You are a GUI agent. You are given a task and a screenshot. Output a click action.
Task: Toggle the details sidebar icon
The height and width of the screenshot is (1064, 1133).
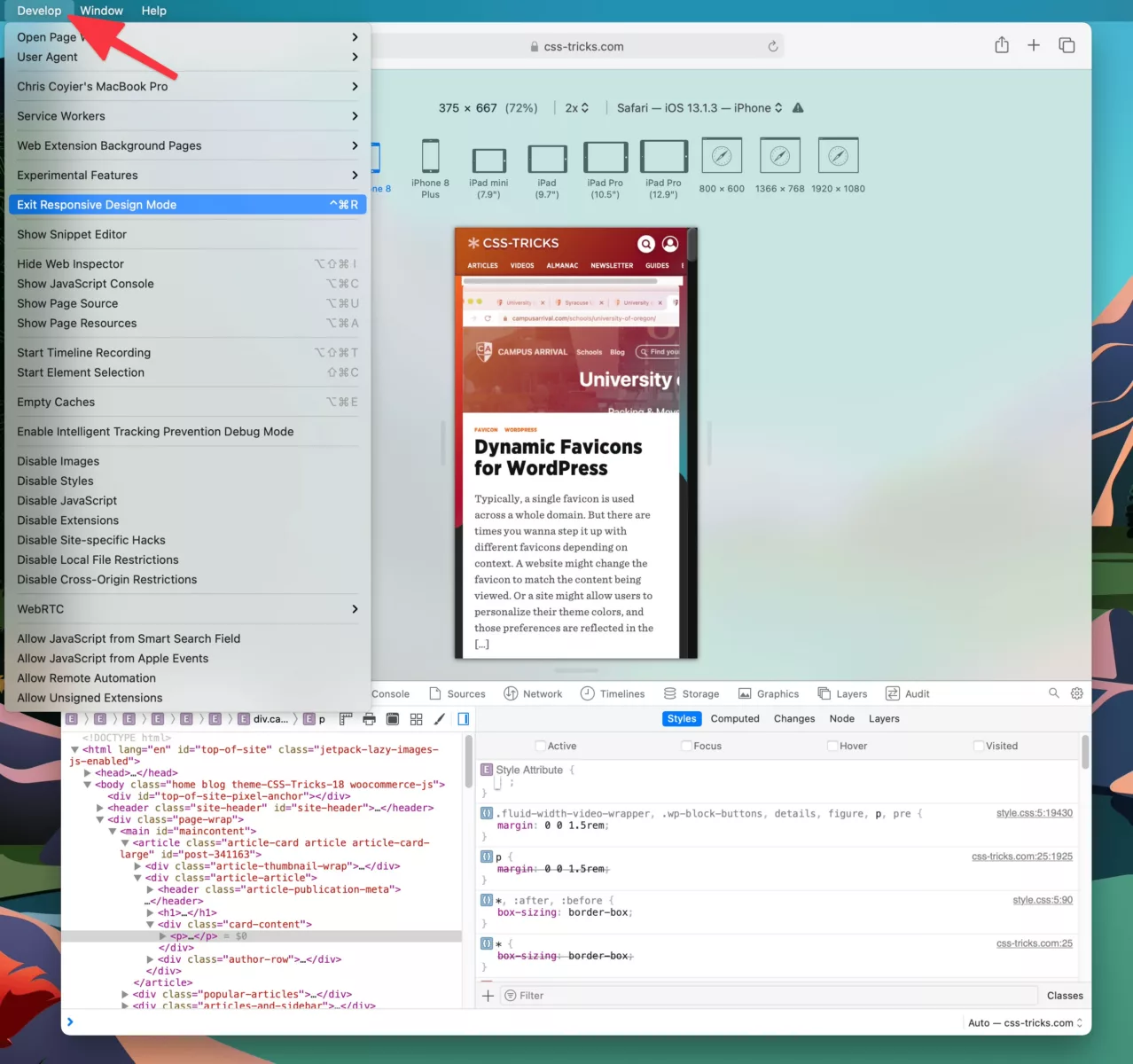pos(463,719)
